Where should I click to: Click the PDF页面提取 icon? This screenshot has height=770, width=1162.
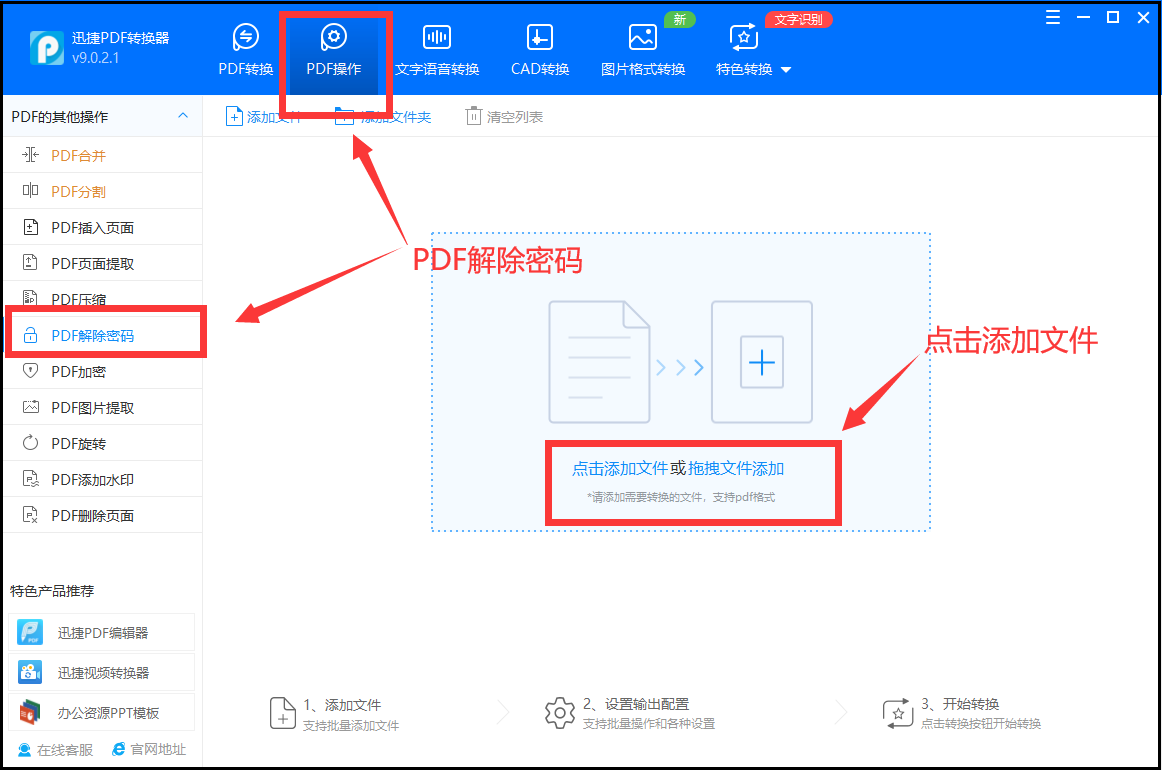tap(30, 262)
